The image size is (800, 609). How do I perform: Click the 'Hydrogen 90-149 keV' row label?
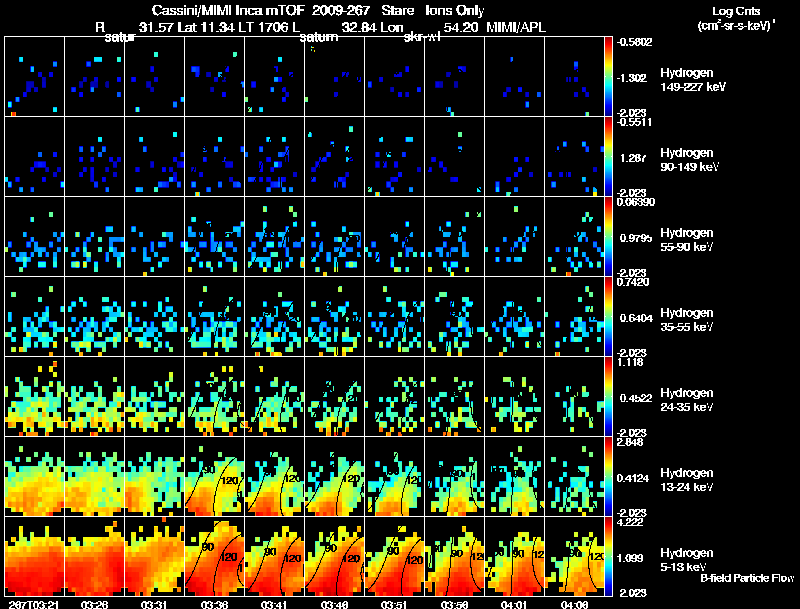click(690, 160)
